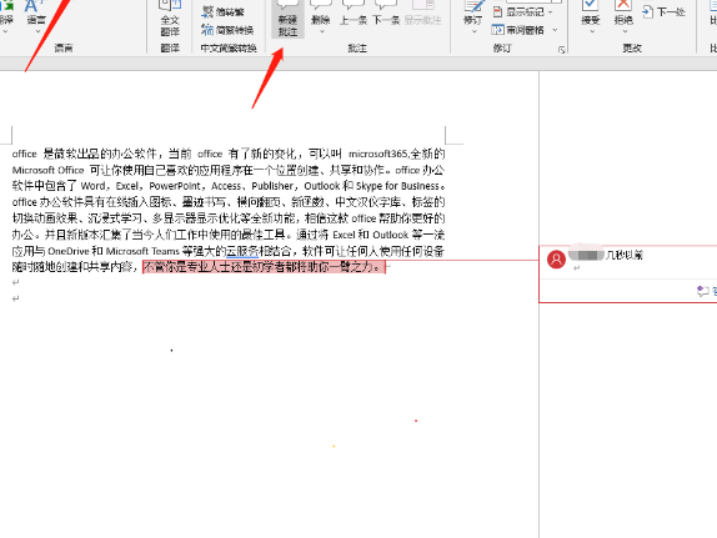The image size is (717, 538).
Task: Click the highlighted sentence 不管你是专业人士
Action: click(264, 267)
